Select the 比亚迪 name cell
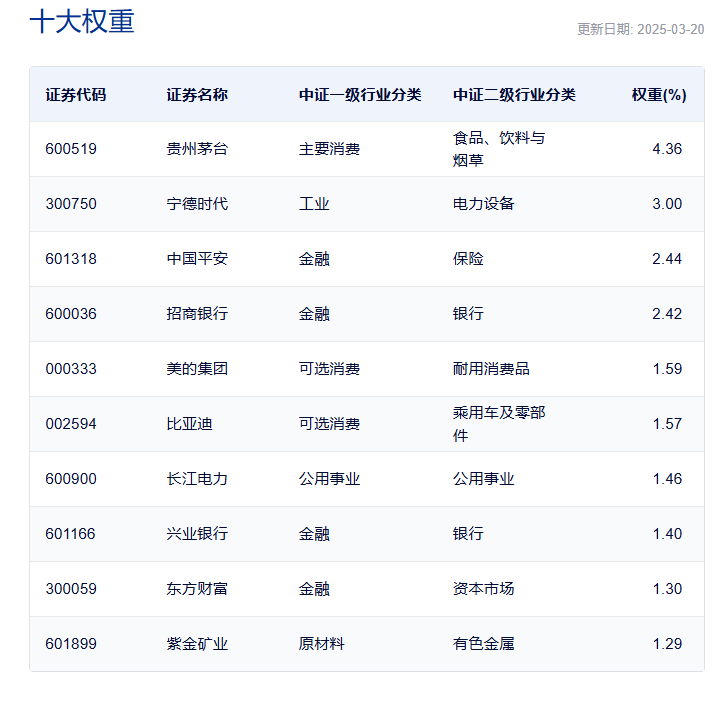Screen dimensions: 724x716 tap(189, 423)
